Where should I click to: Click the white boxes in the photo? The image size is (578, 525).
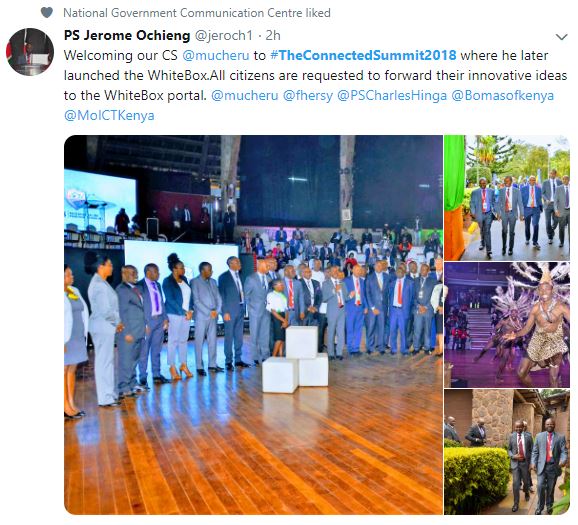(295, 359)
